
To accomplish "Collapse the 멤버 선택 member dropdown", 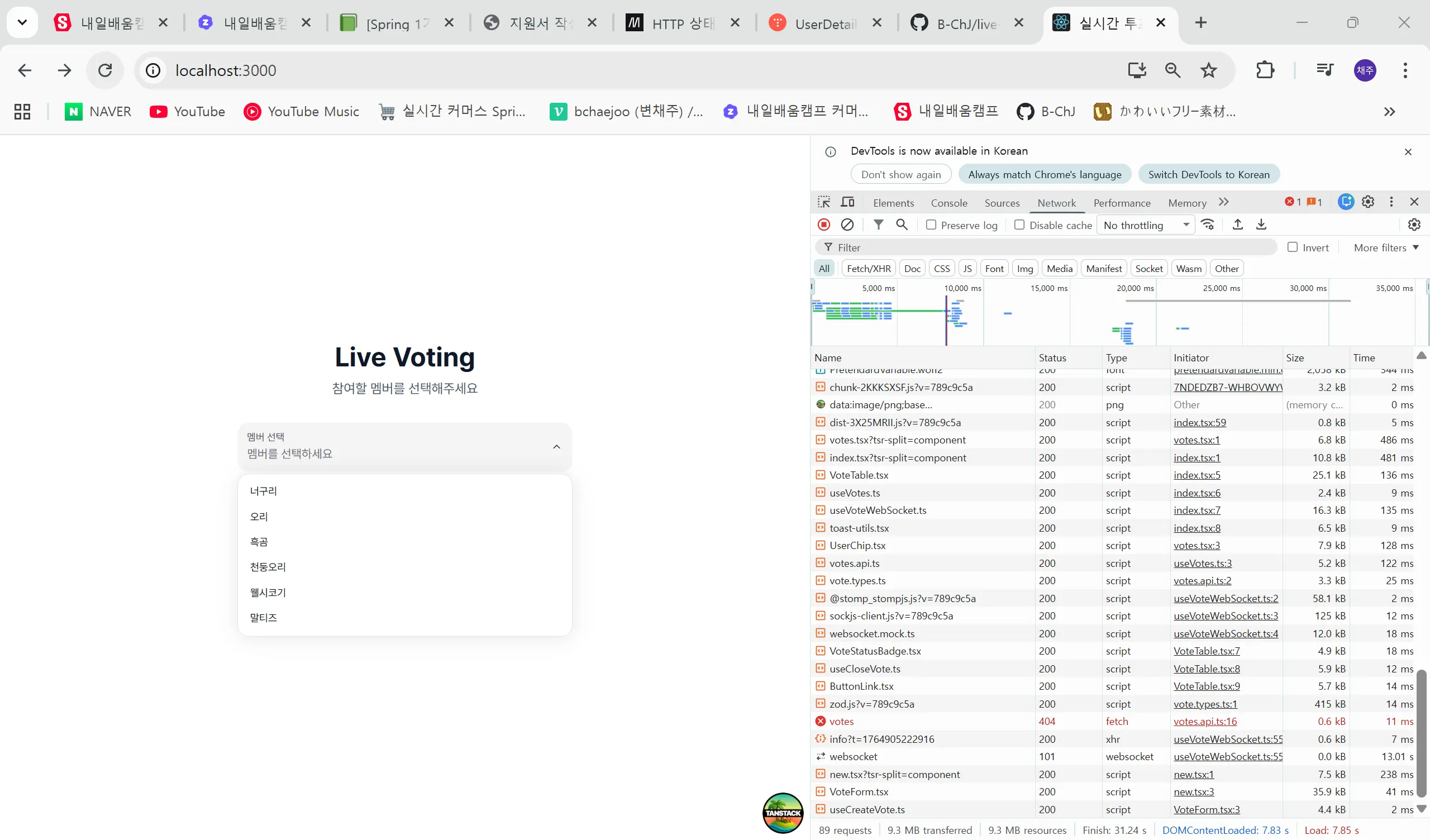I will (x=556, y=447).
